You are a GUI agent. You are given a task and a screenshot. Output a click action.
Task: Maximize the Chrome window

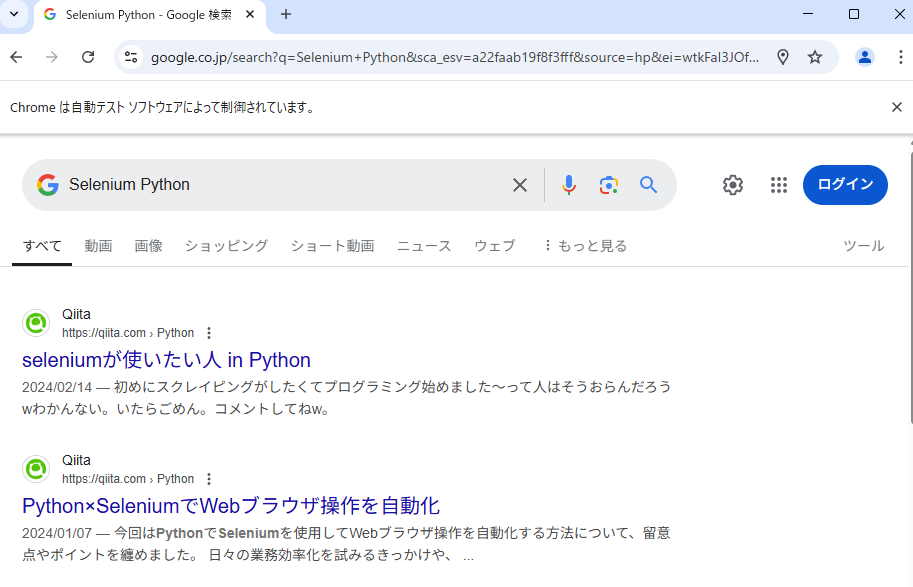point(854,14)
